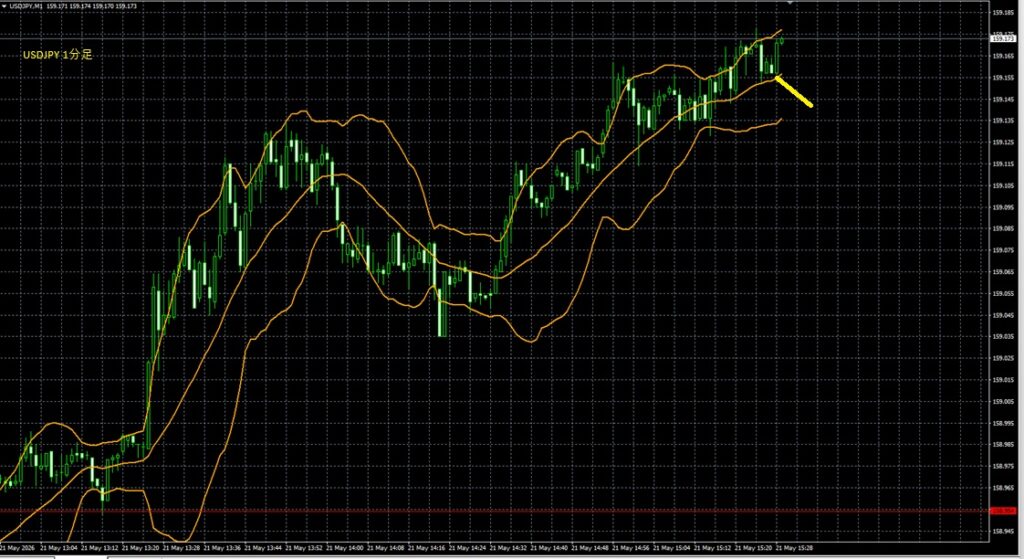
Task: Click time axis label 21 May 14:16
Action: 426,548
